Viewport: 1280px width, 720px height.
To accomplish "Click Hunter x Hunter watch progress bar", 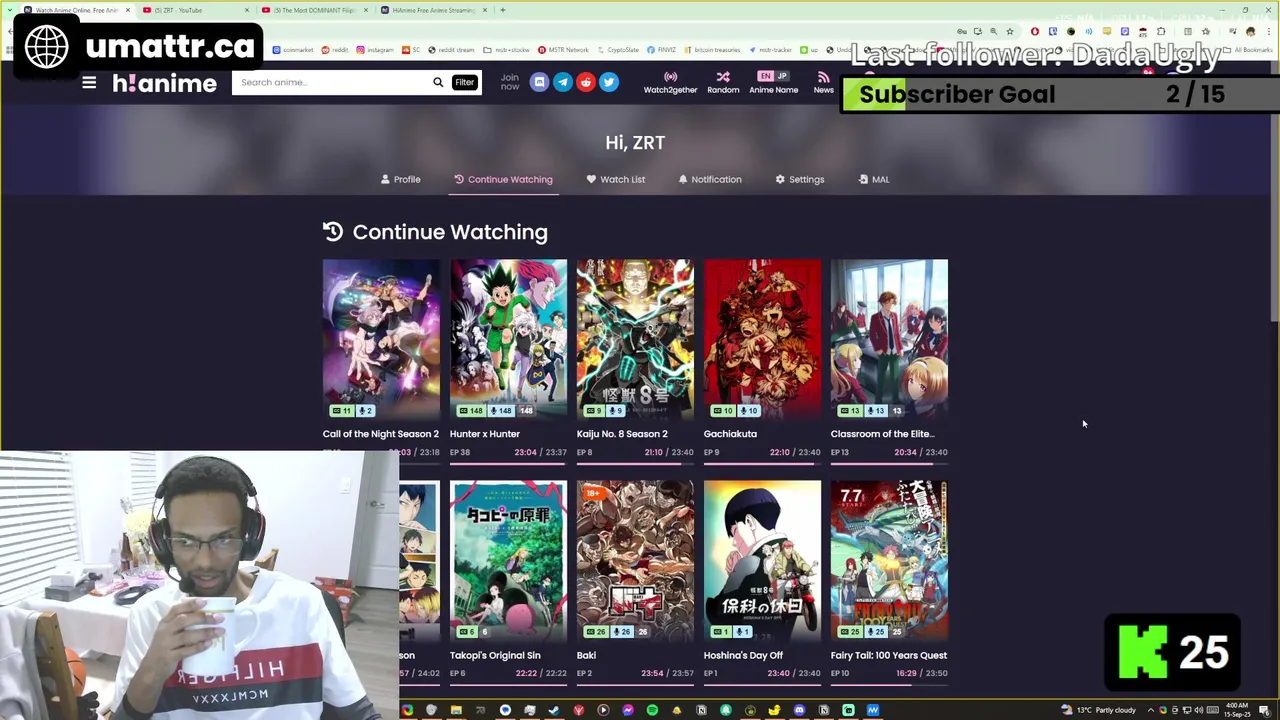I will (508, 462).
